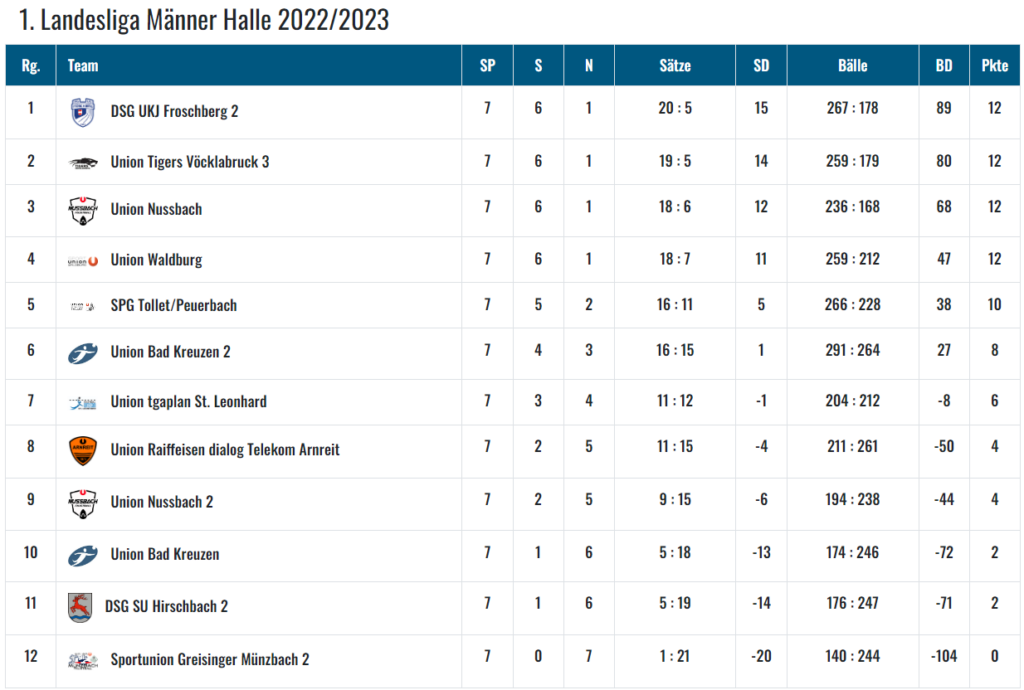Viewport: 1024px width, 690px height.
Task: Click the Union tgaplan St. Leonhard logo
Action: tap(83, 403)
